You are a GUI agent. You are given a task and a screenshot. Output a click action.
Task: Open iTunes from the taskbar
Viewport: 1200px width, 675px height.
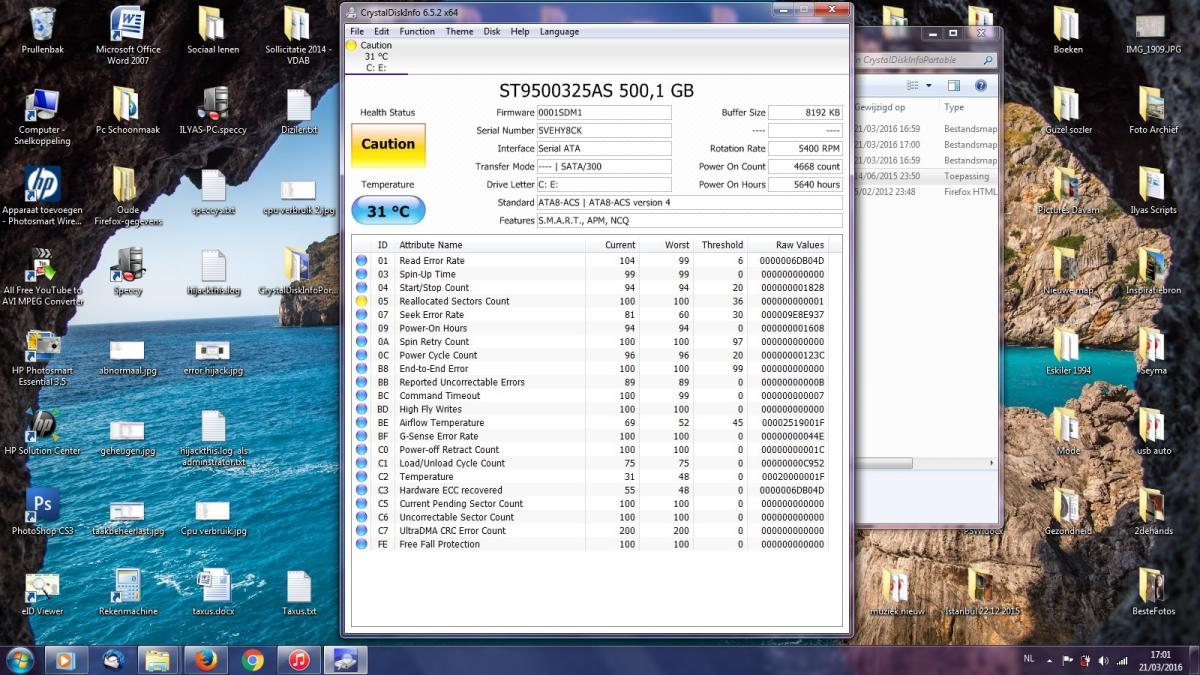click(x=298, y=660)
